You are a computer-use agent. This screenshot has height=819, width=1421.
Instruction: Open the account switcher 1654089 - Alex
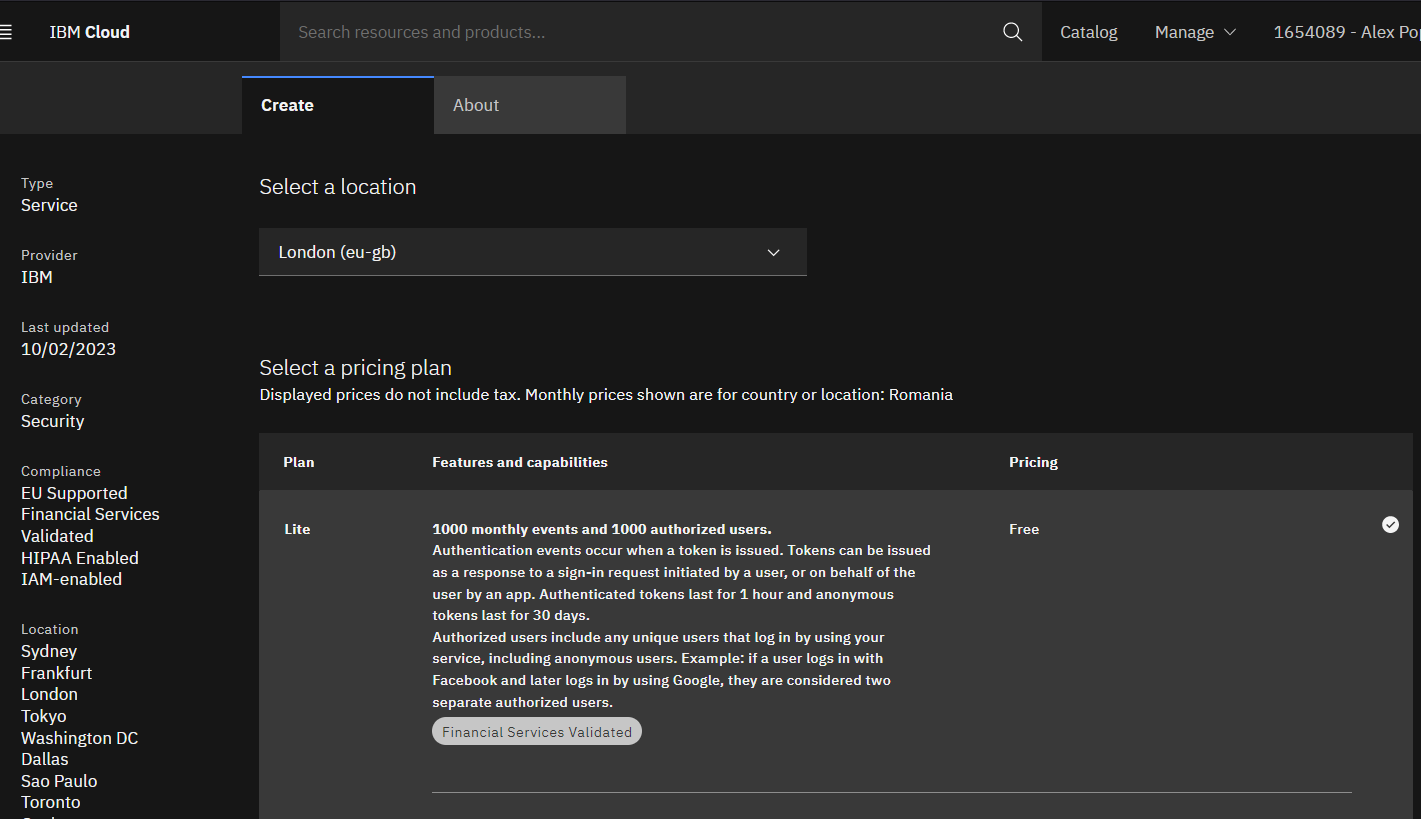(x=1346, y=32)
